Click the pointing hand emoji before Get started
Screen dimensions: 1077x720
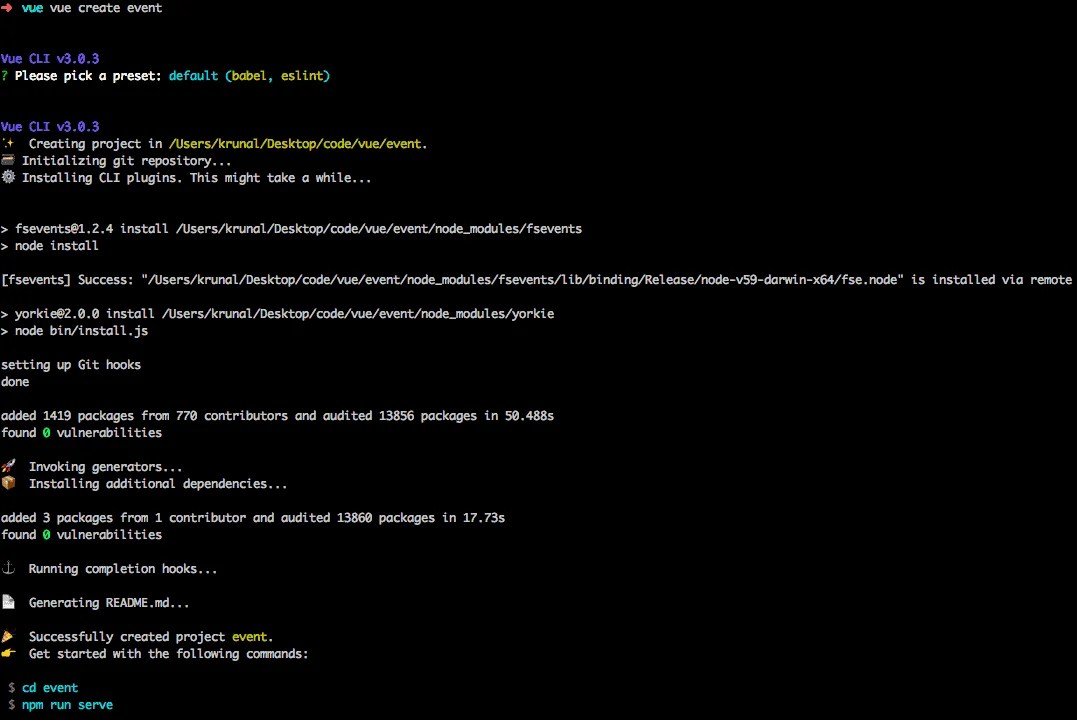(x=8, y=653)
